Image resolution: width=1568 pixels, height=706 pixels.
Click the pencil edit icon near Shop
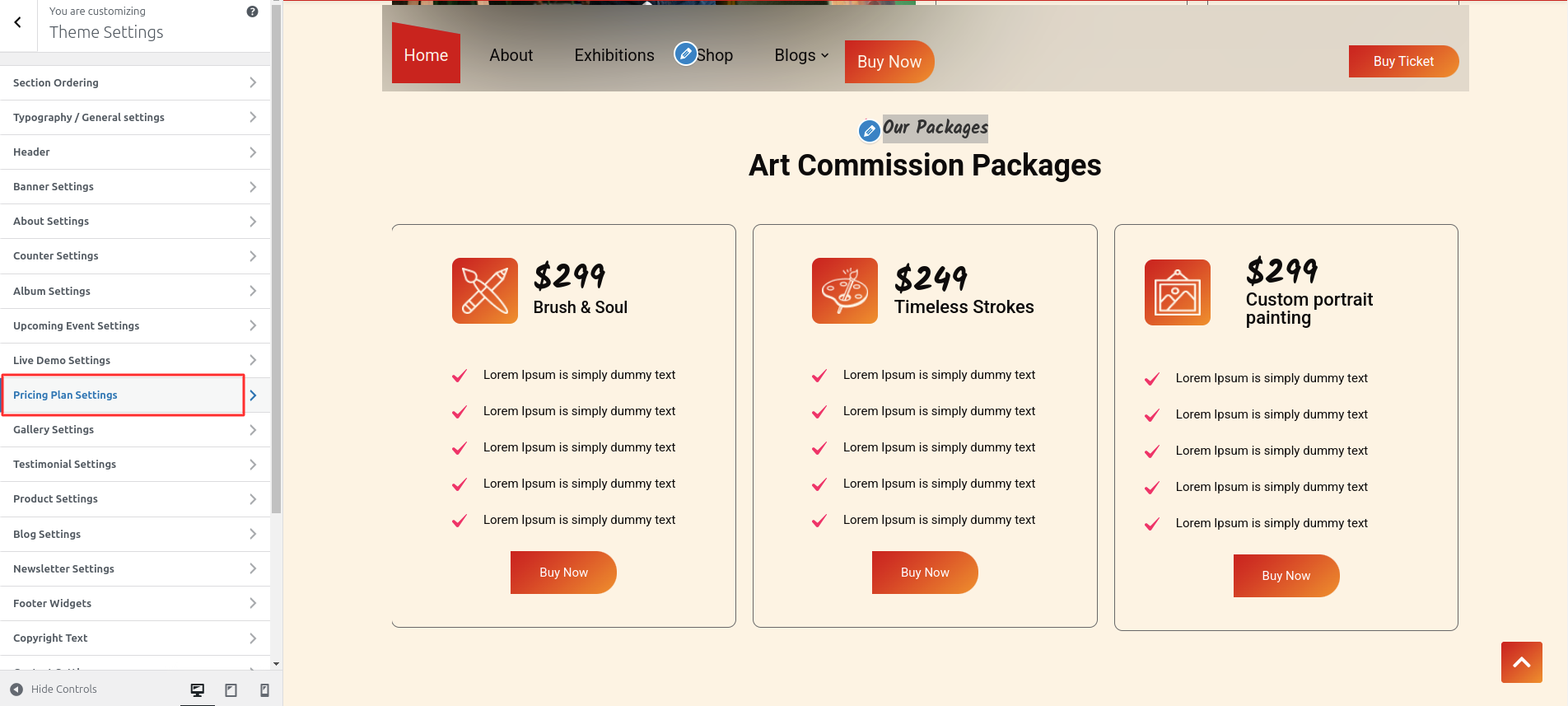click(x=686, y=54)
